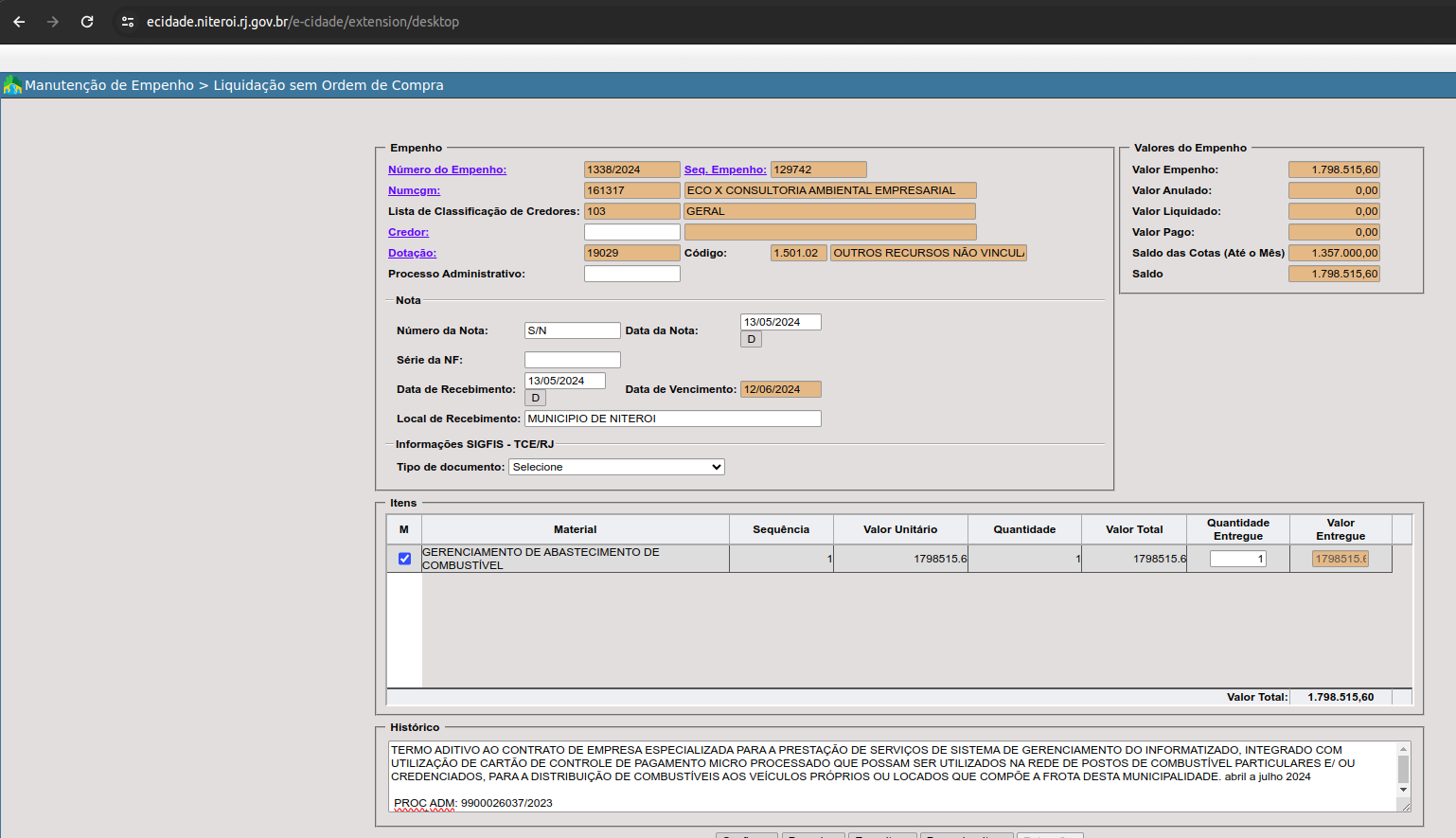
Task: Open the Seq. Empenho lookup link
Action: [x=725, y=169]
